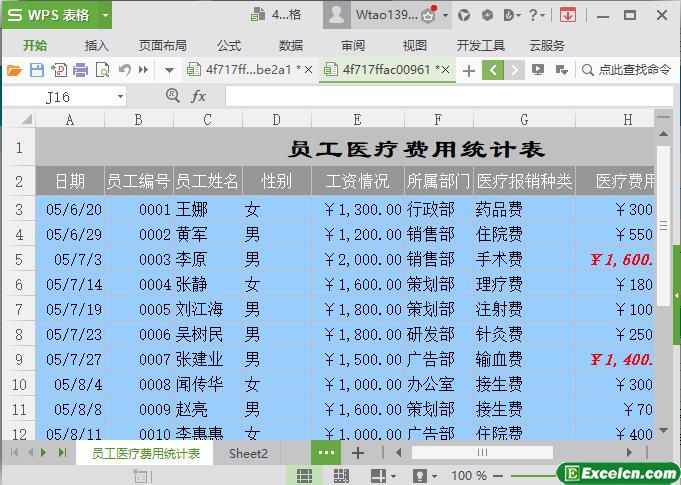Open the 开始 ribbon tab
The image size is (681, 485).
(35, 46)
